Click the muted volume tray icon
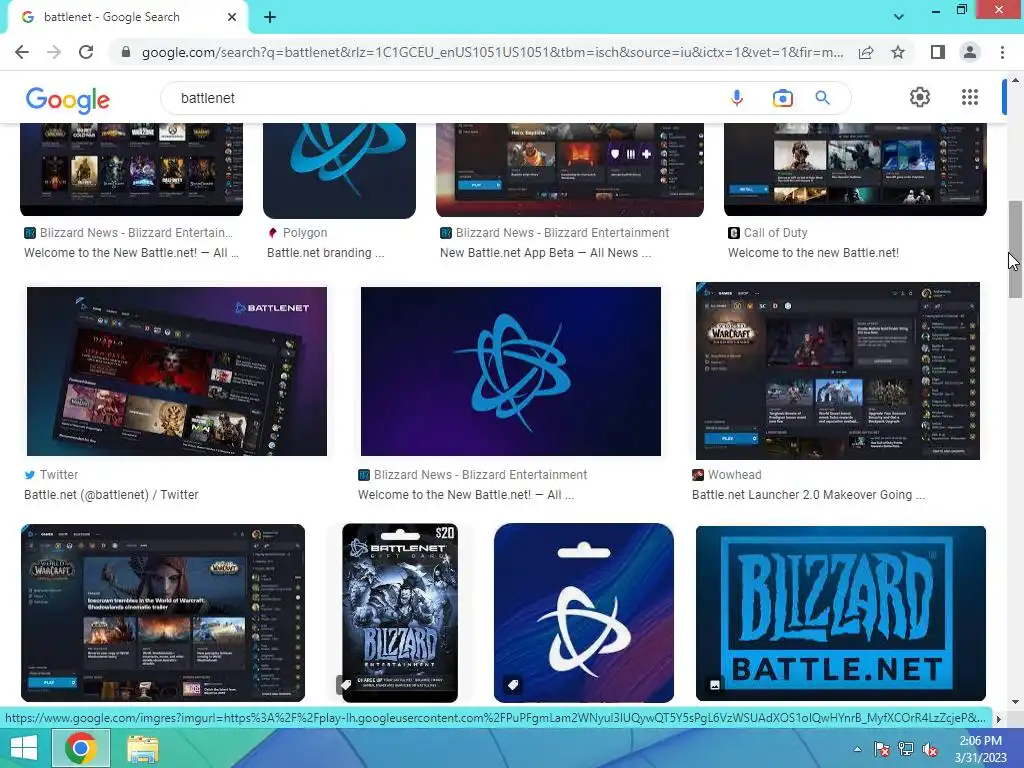Image resolution: width=1024 pixels, height=768 pixels. click(x=930, y=750)
